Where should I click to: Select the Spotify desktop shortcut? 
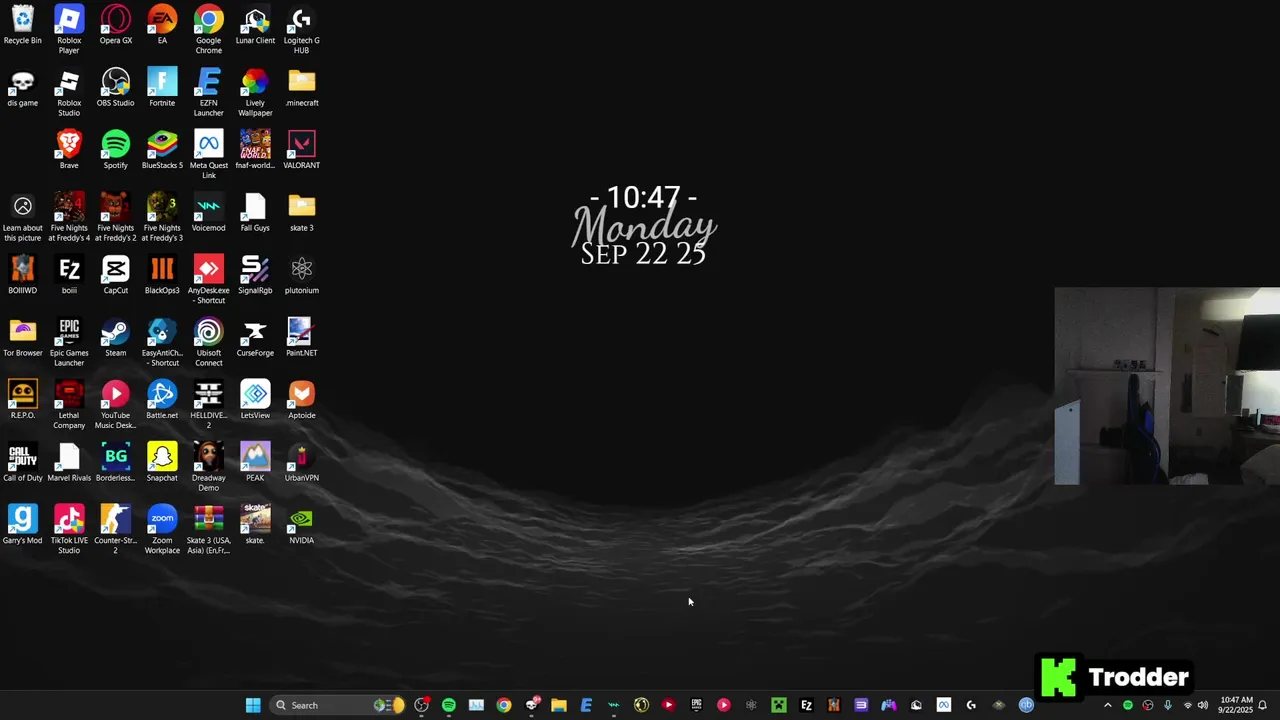(115, 150)
